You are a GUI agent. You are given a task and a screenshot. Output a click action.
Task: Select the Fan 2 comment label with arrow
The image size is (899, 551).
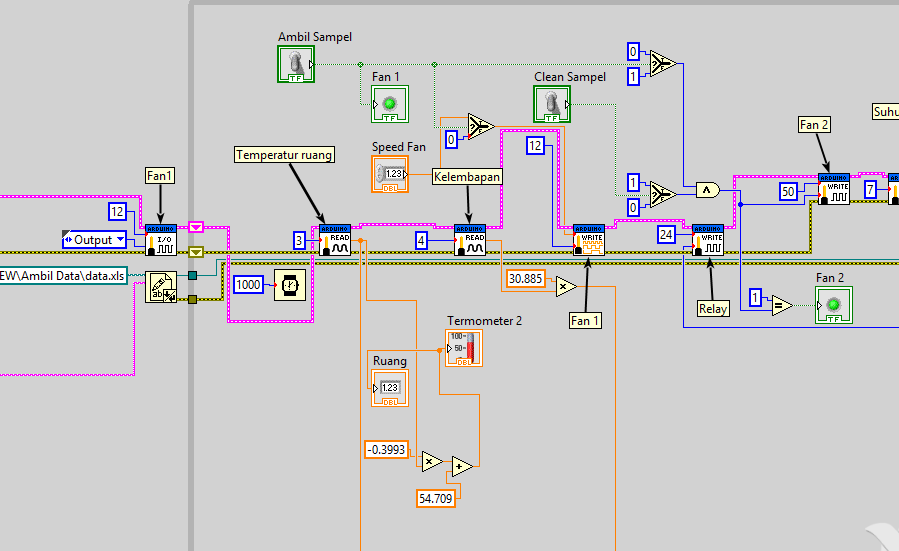coord(814,124)
